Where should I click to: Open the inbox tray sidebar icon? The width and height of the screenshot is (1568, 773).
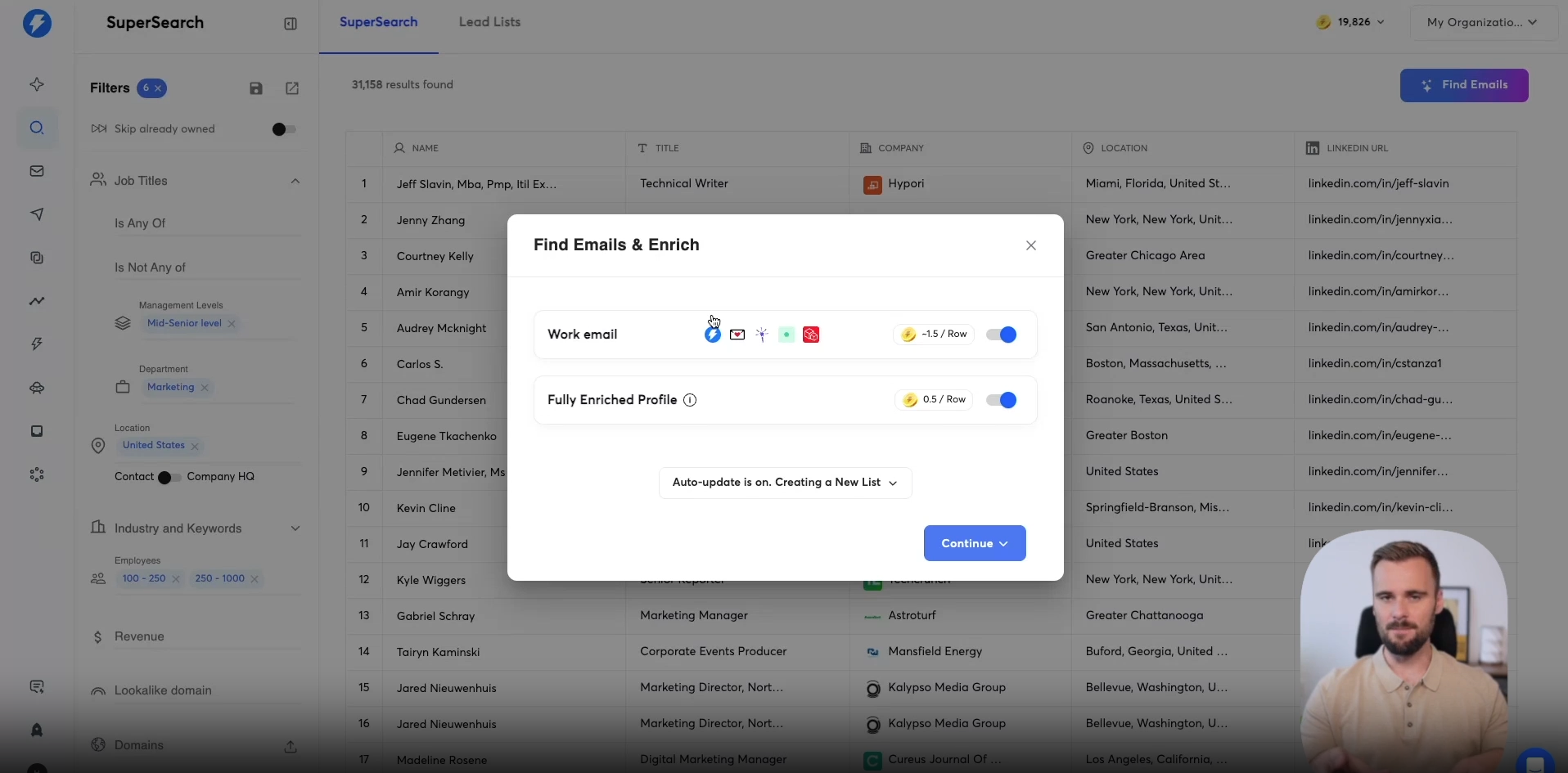37,431
